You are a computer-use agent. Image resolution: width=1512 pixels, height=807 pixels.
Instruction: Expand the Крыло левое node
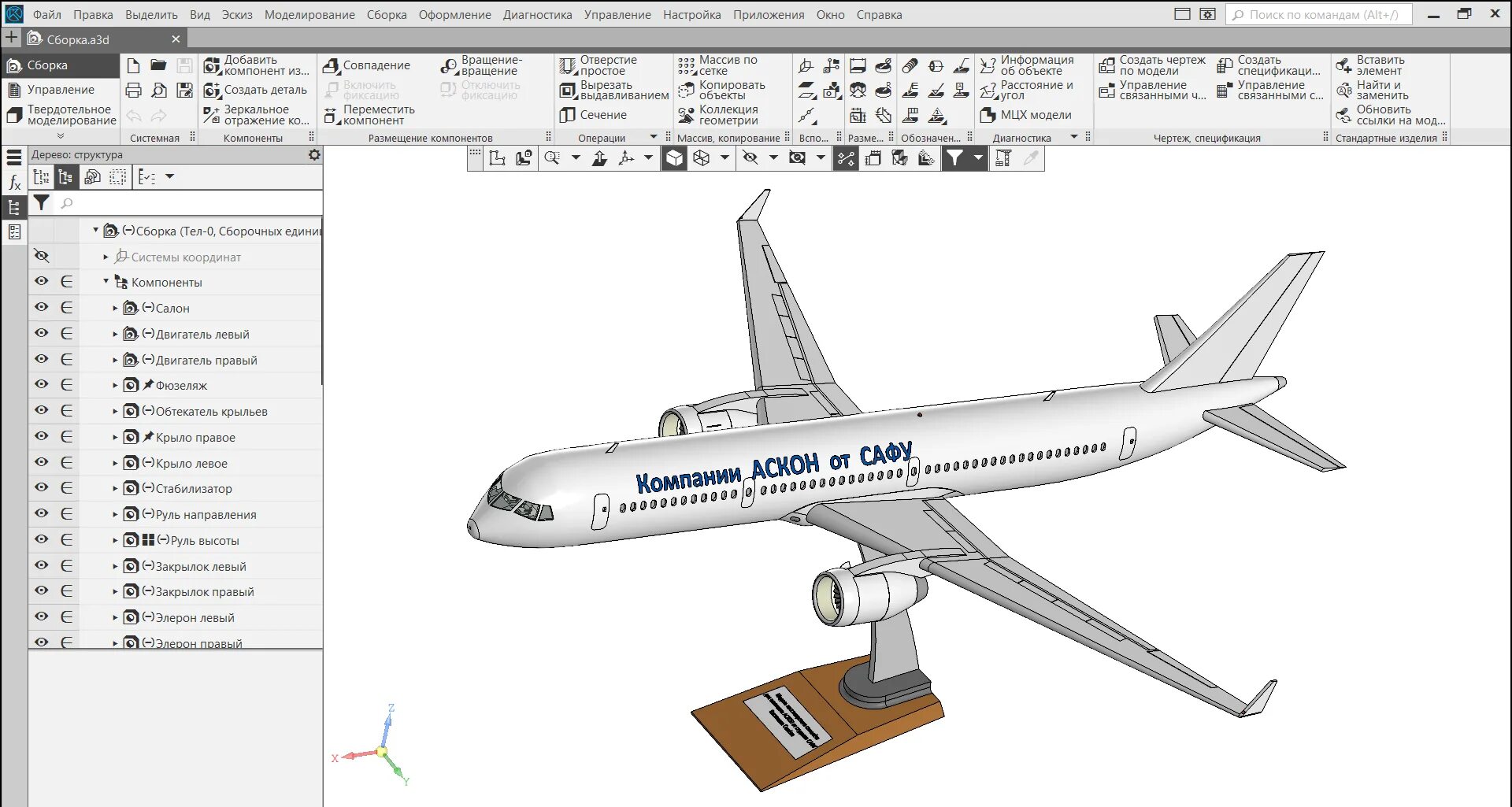pyautogui.click(x=115, y=464)
